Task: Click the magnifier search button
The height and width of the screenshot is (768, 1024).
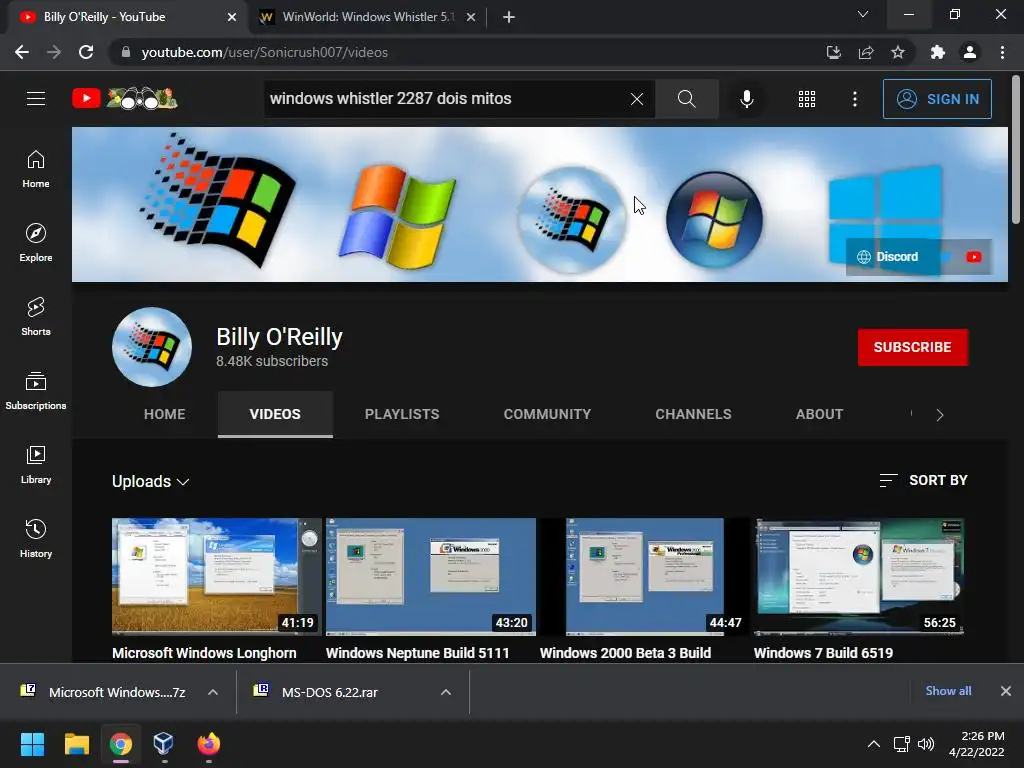Action: tap(686, 99)
